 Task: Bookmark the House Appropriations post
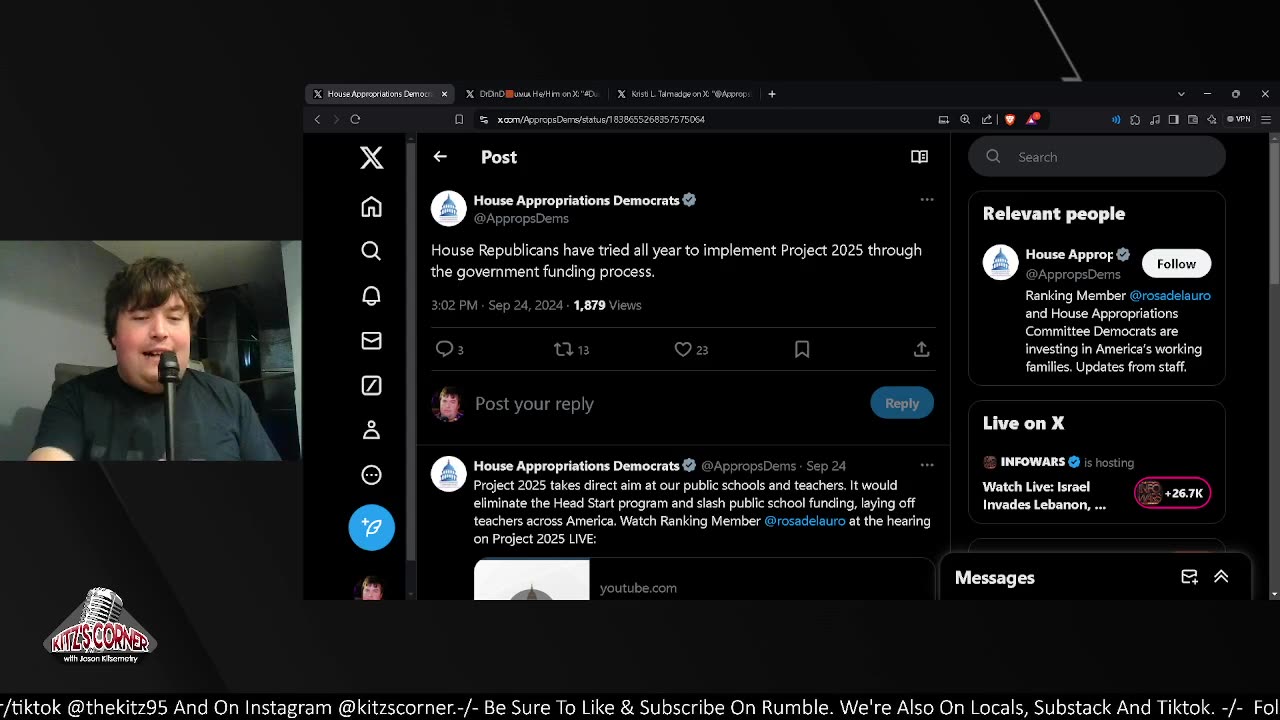[x=802, y=349]
